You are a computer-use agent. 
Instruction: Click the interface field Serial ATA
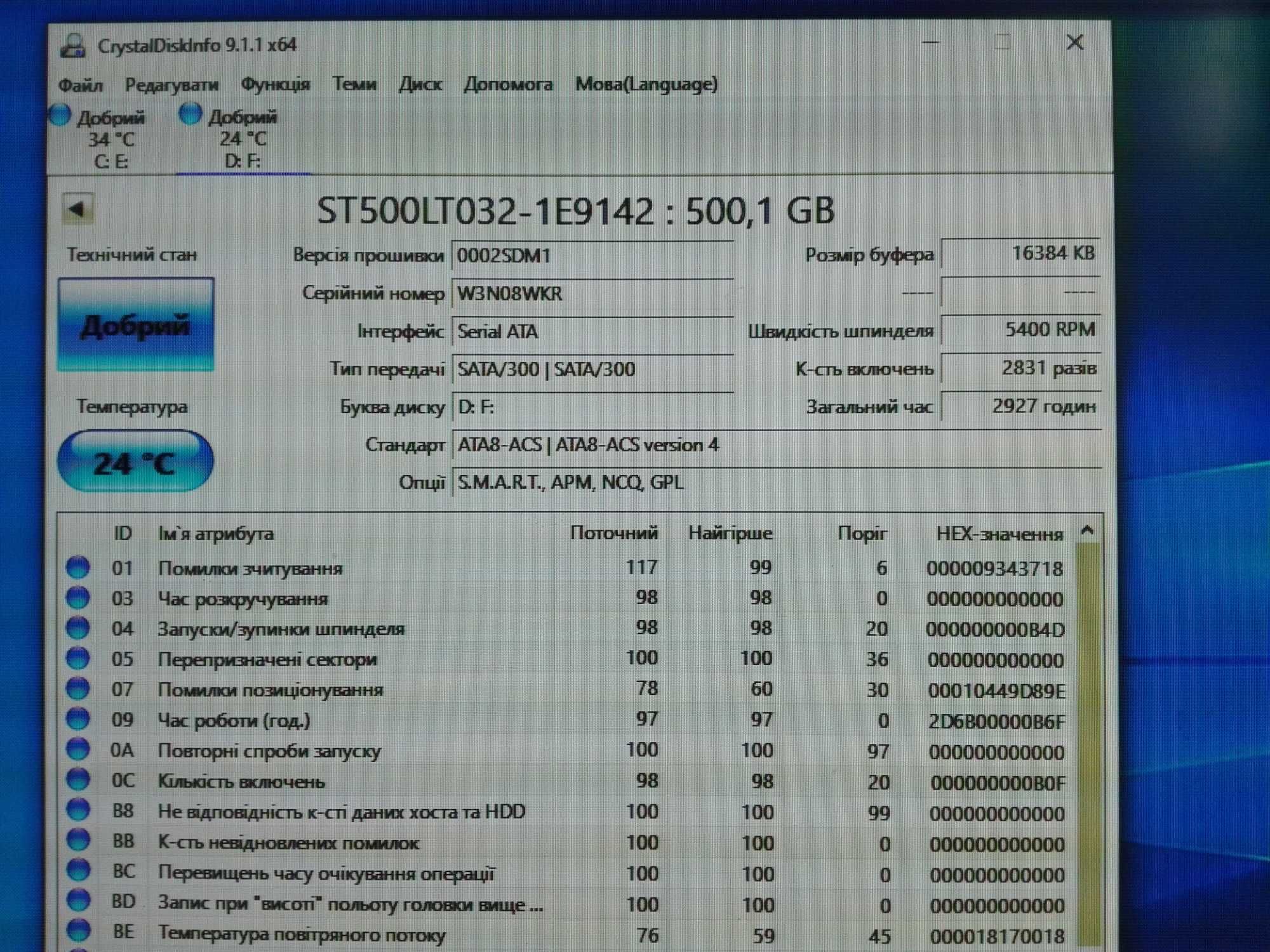click(592, 331)
